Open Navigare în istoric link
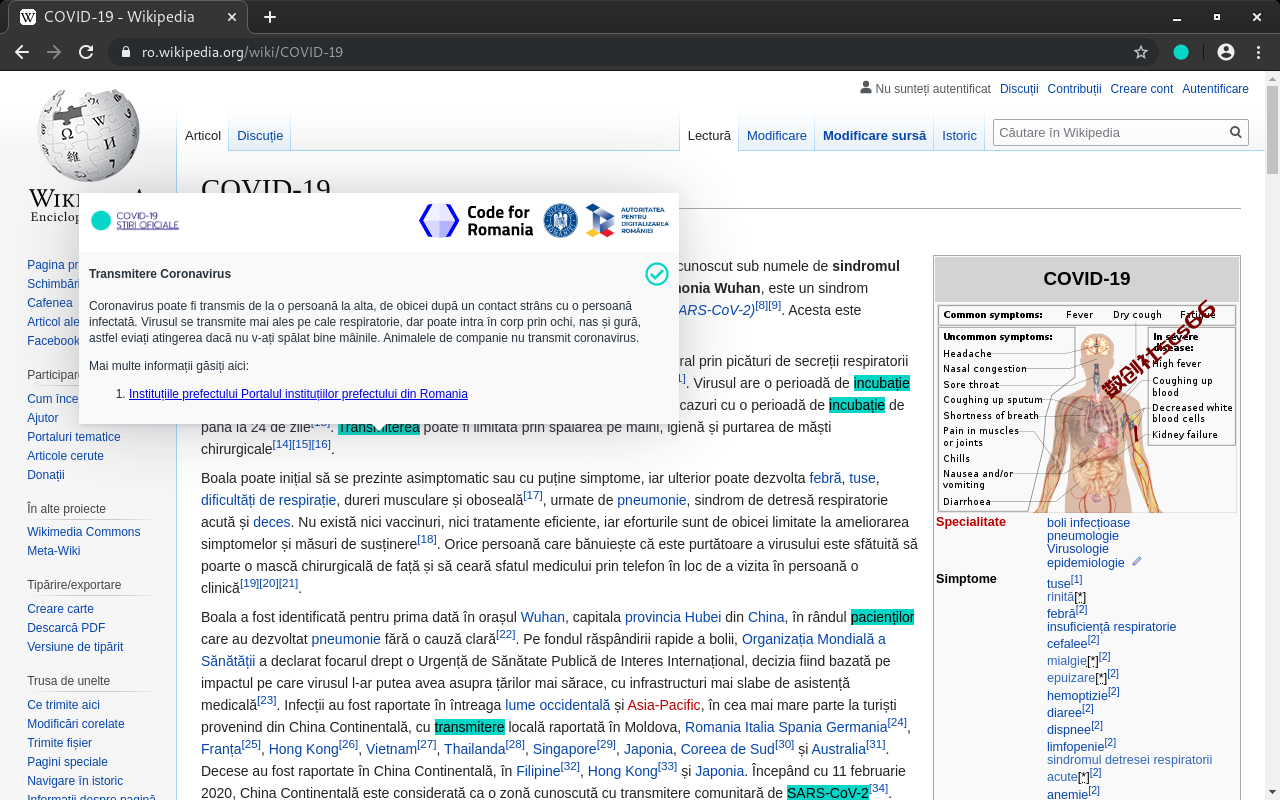This screenshot has height=800, width=1280. click(75, 781)
